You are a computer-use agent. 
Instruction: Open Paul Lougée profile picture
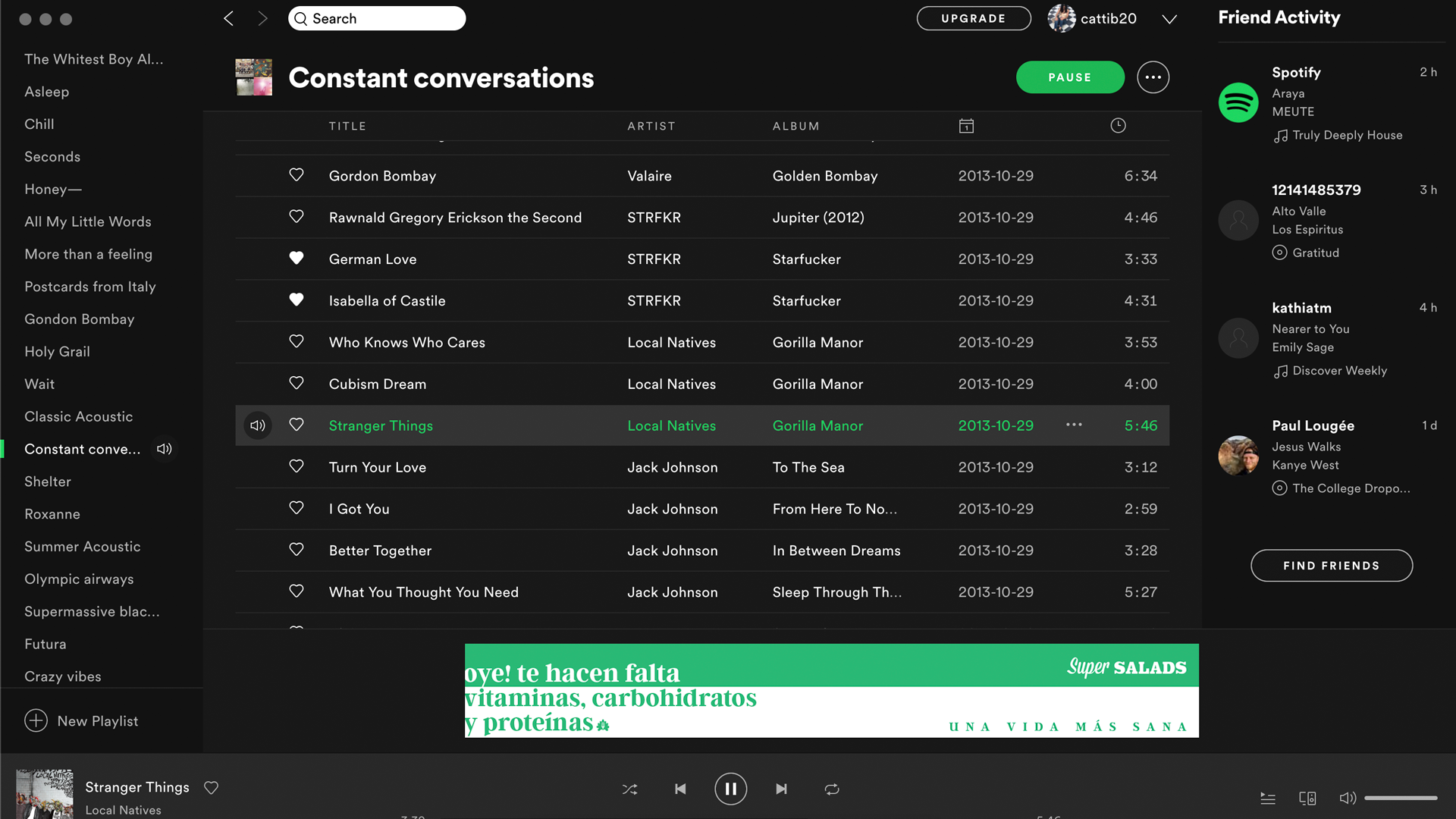coord(1238,455)
